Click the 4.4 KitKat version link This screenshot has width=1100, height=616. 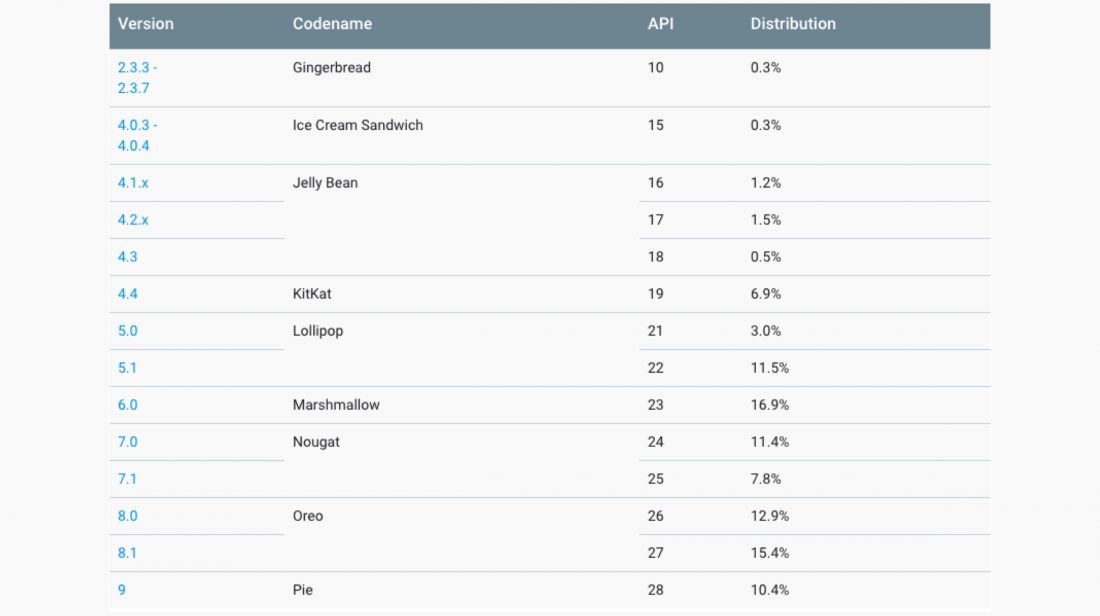pos(128,294)
